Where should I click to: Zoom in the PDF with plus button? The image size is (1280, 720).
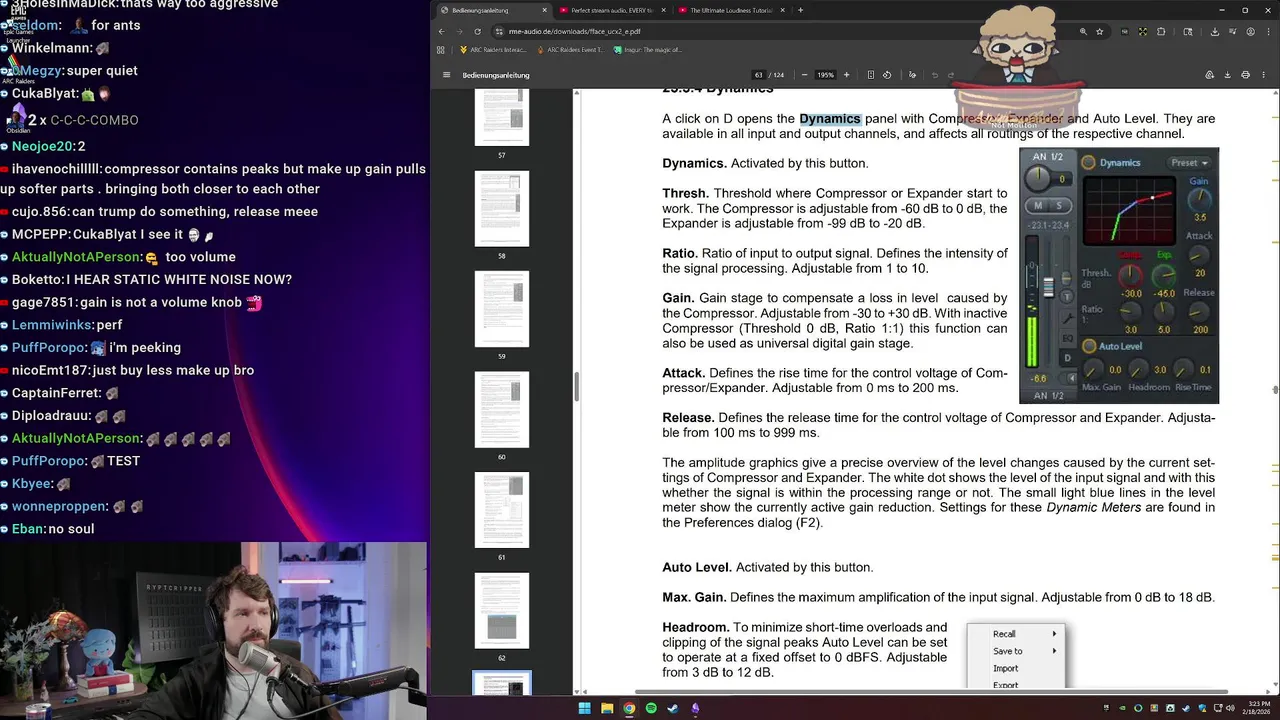click(846, 75)
